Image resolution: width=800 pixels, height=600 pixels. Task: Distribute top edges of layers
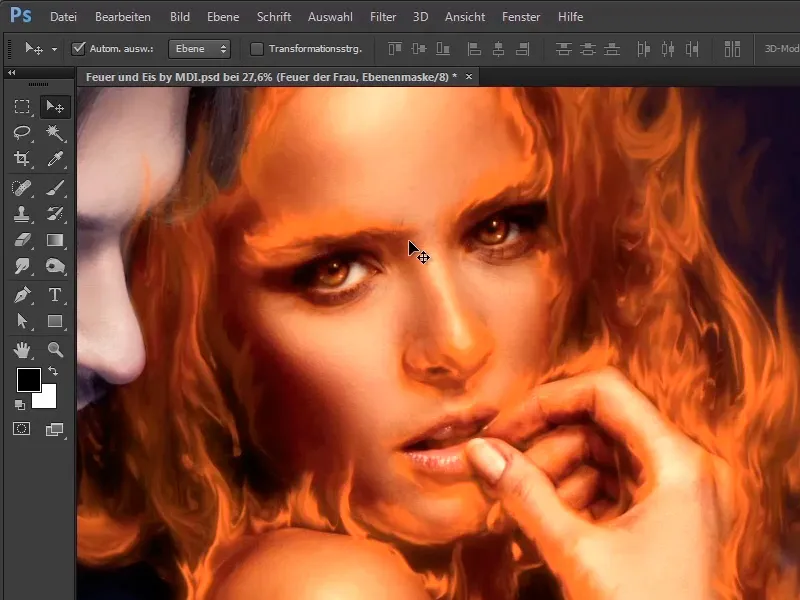563,49
